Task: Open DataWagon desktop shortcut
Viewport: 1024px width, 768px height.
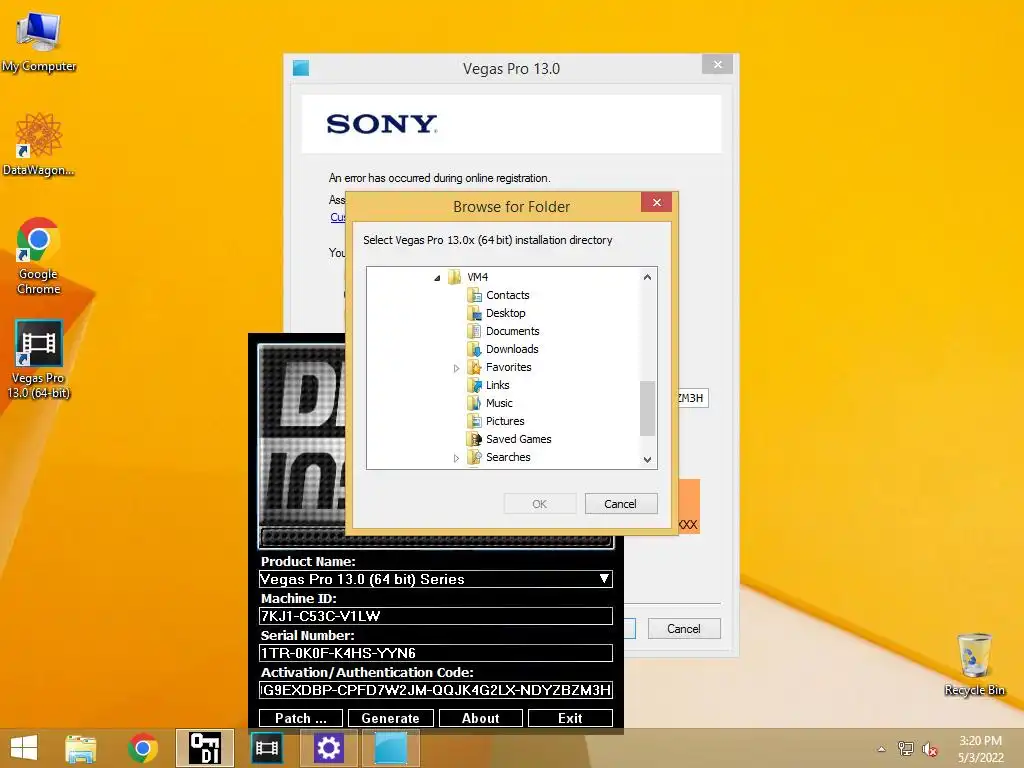Action: [39, 144]
